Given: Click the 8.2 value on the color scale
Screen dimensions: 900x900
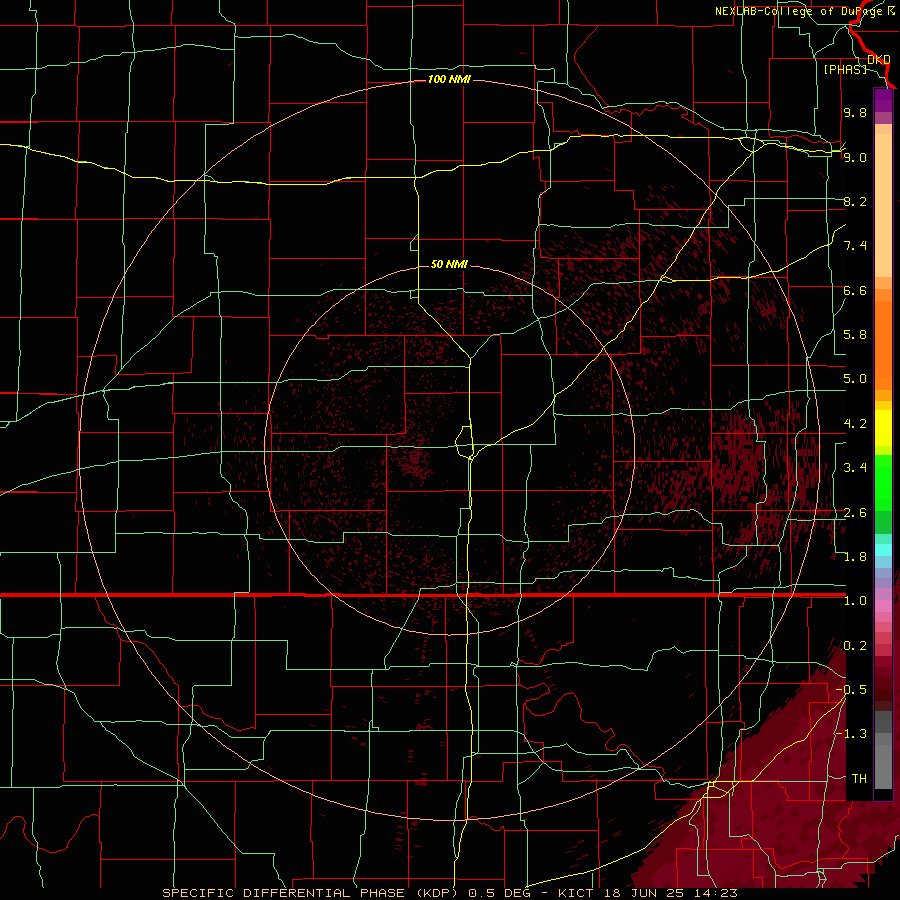Looking at the screenshot, I should (855, 201).
